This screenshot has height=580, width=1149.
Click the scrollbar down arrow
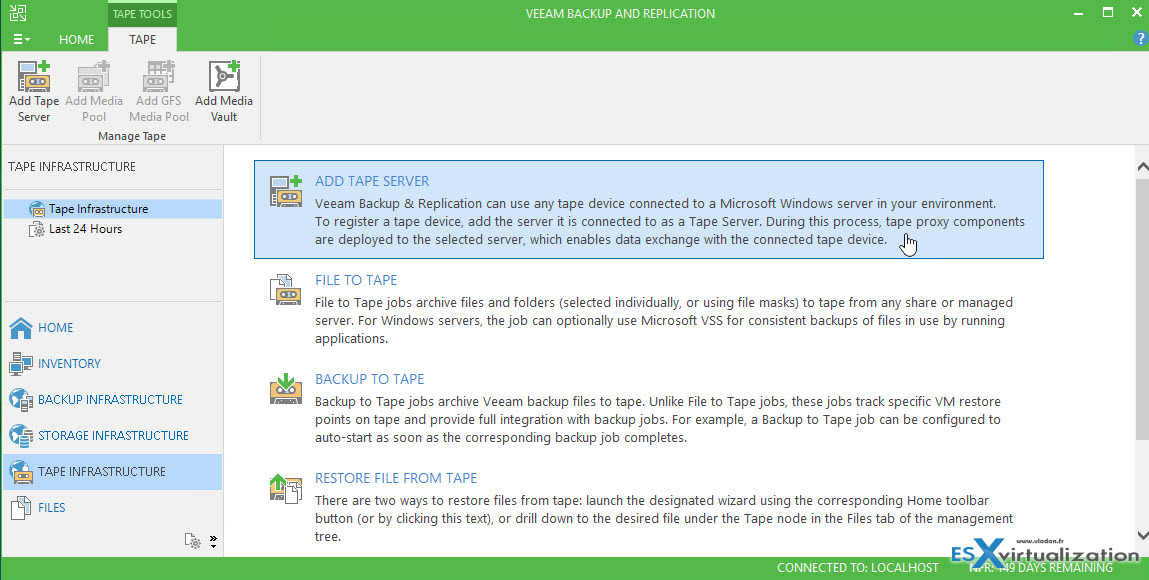click(1142, 535)
